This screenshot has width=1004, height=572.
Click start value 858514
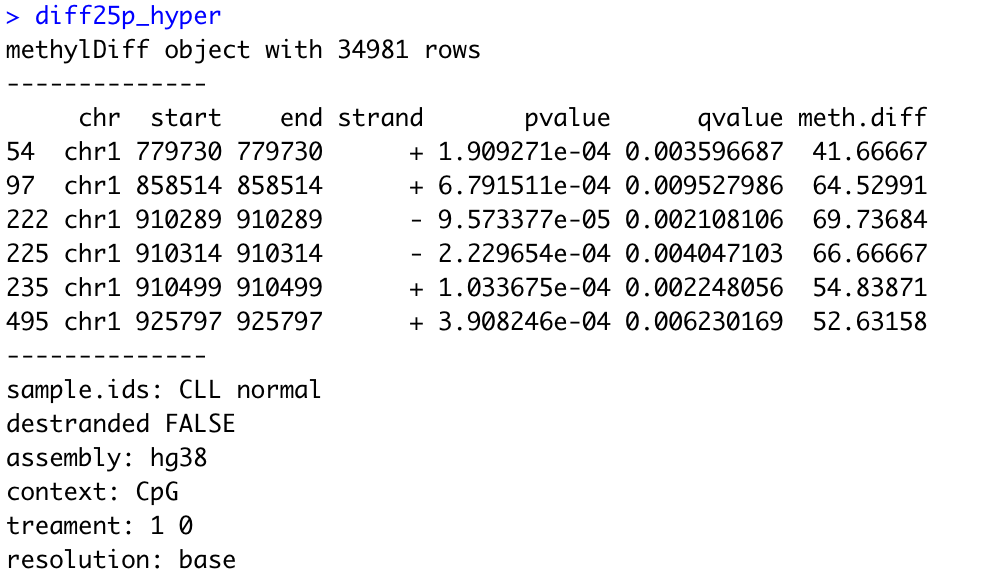tap(178, 186)
